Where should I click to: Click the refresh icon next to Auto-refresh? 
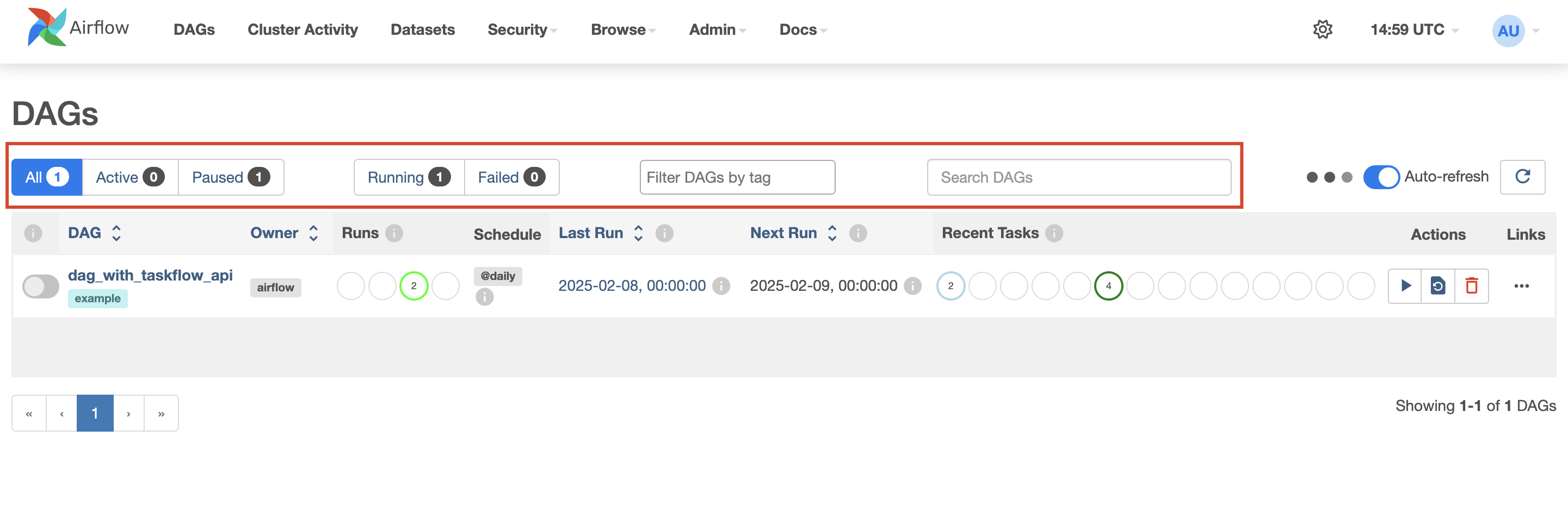click(1522, 177)
